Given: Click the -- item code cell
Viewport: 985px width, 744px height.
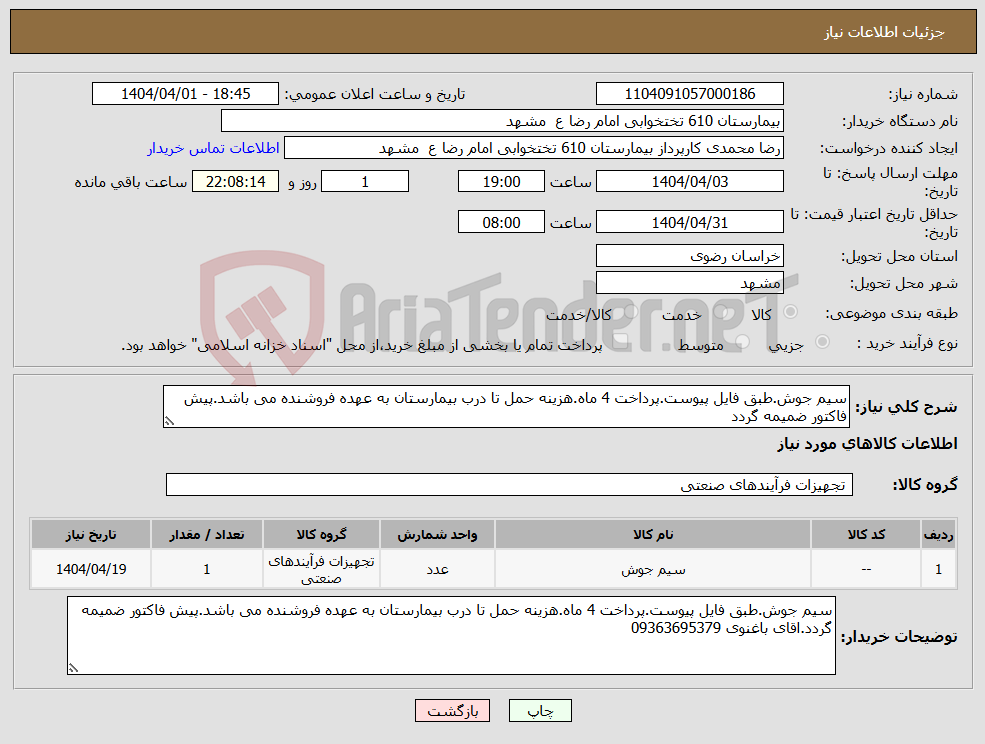Looking at the screenshot, I should pyautogui.click(x=866, y=569).
